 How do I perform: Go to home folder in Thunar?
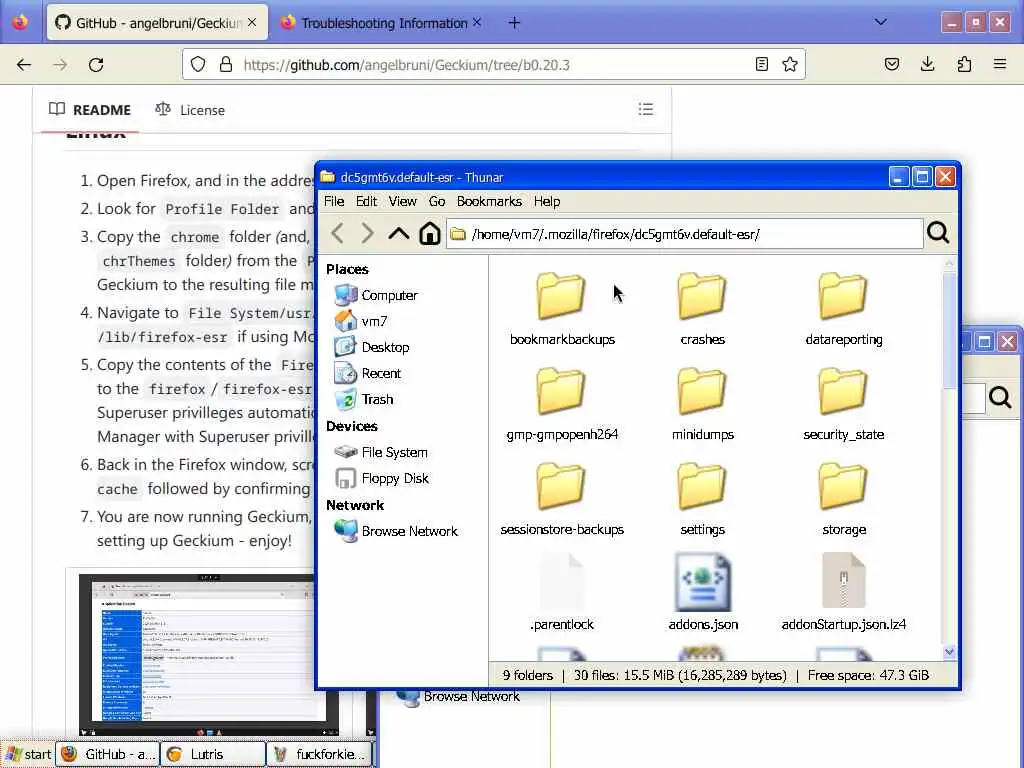coord(429,233)
